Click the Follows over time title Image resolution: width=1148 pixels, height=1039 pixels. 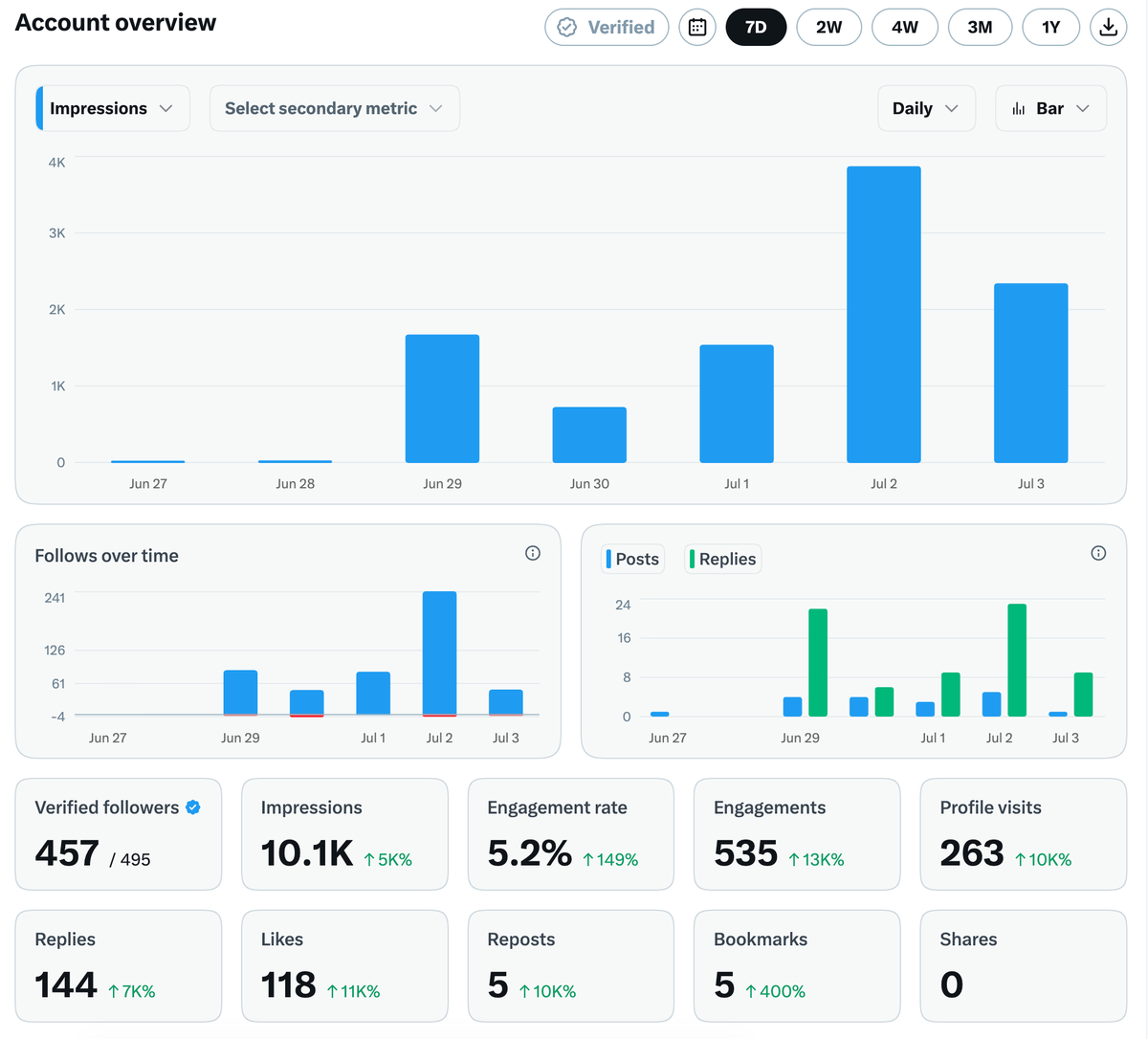[107, 556]
